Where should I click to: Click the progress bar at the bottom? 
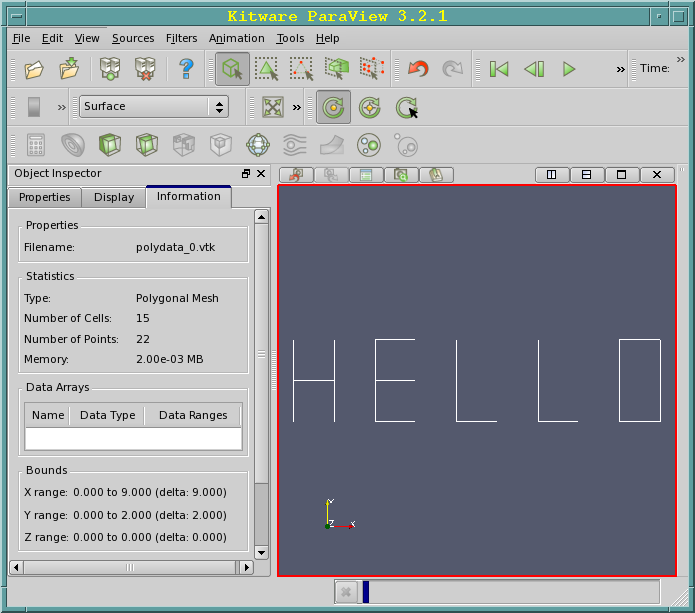coord(510,592)
